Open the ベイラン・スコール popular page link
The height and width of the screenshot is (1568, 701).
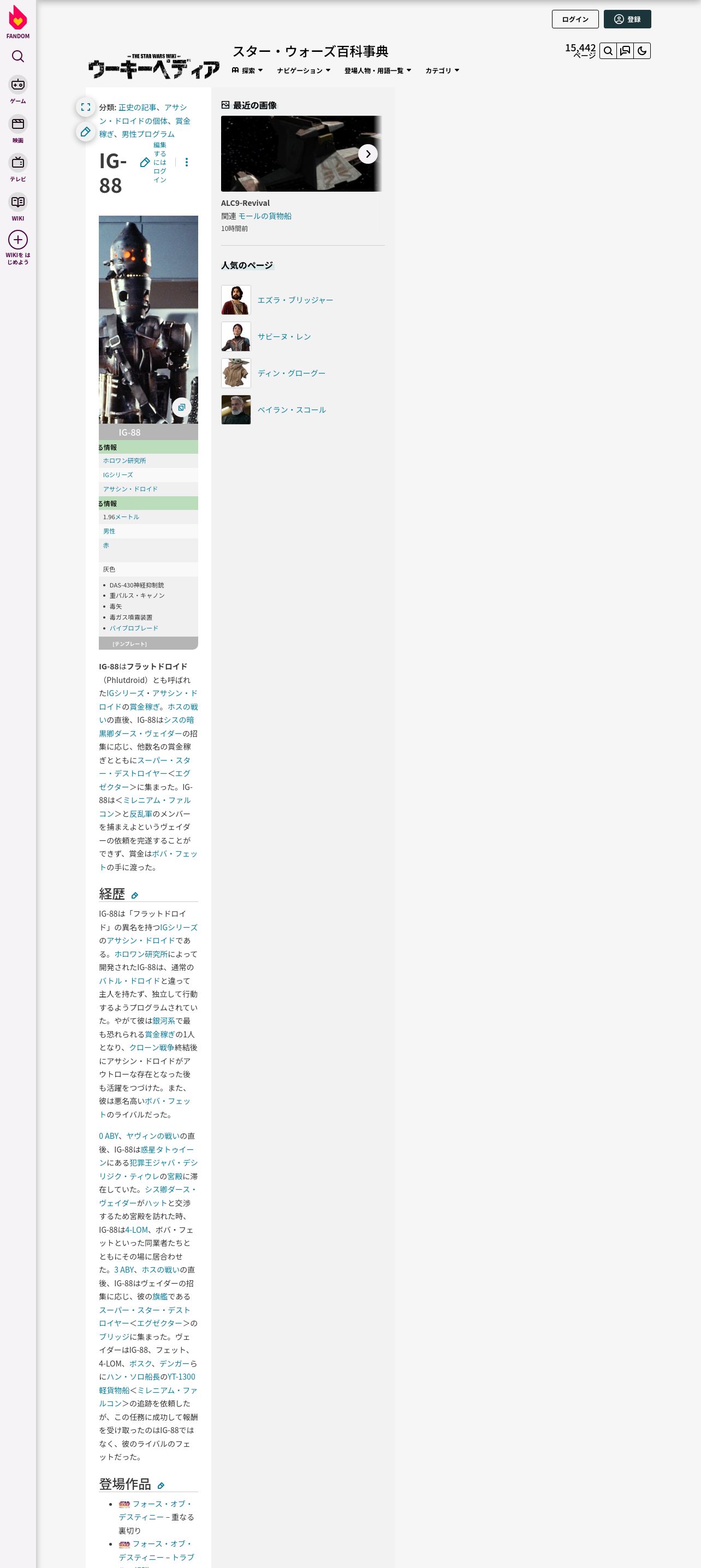pyautogui.click(x=292, y=409)
